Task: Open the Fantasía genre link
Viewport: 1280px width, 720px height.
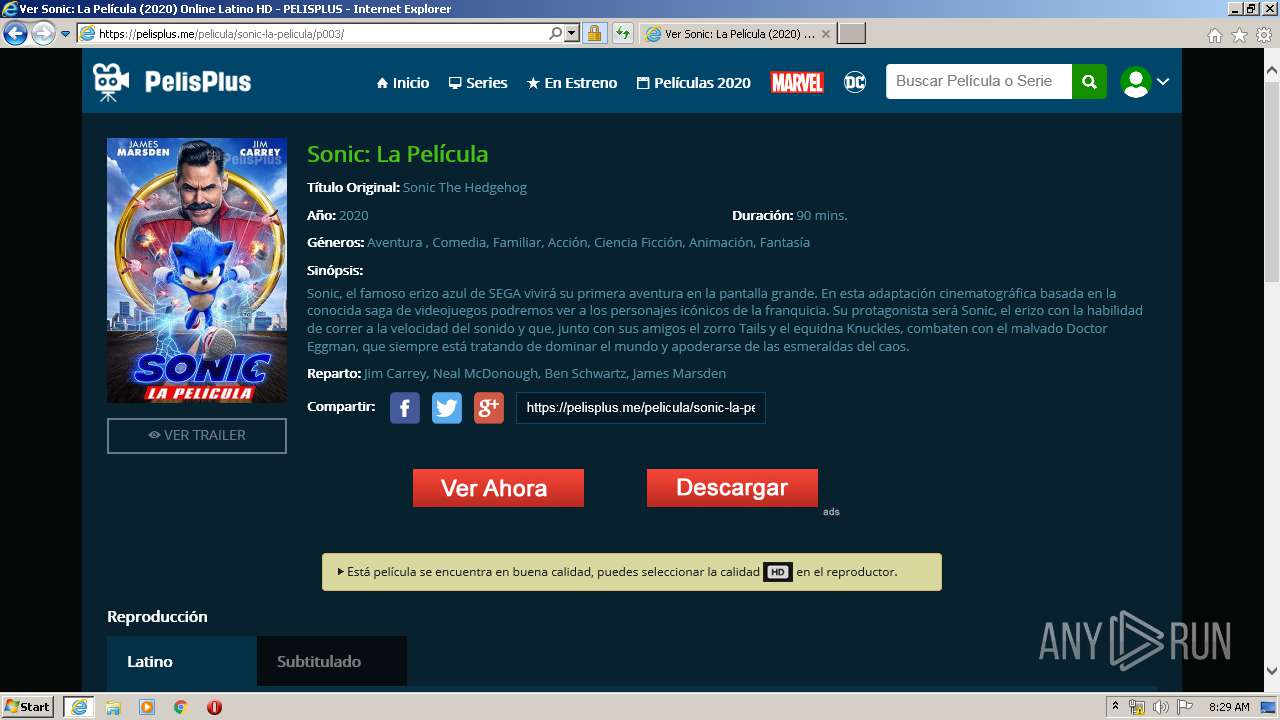Action: (785, 242)
